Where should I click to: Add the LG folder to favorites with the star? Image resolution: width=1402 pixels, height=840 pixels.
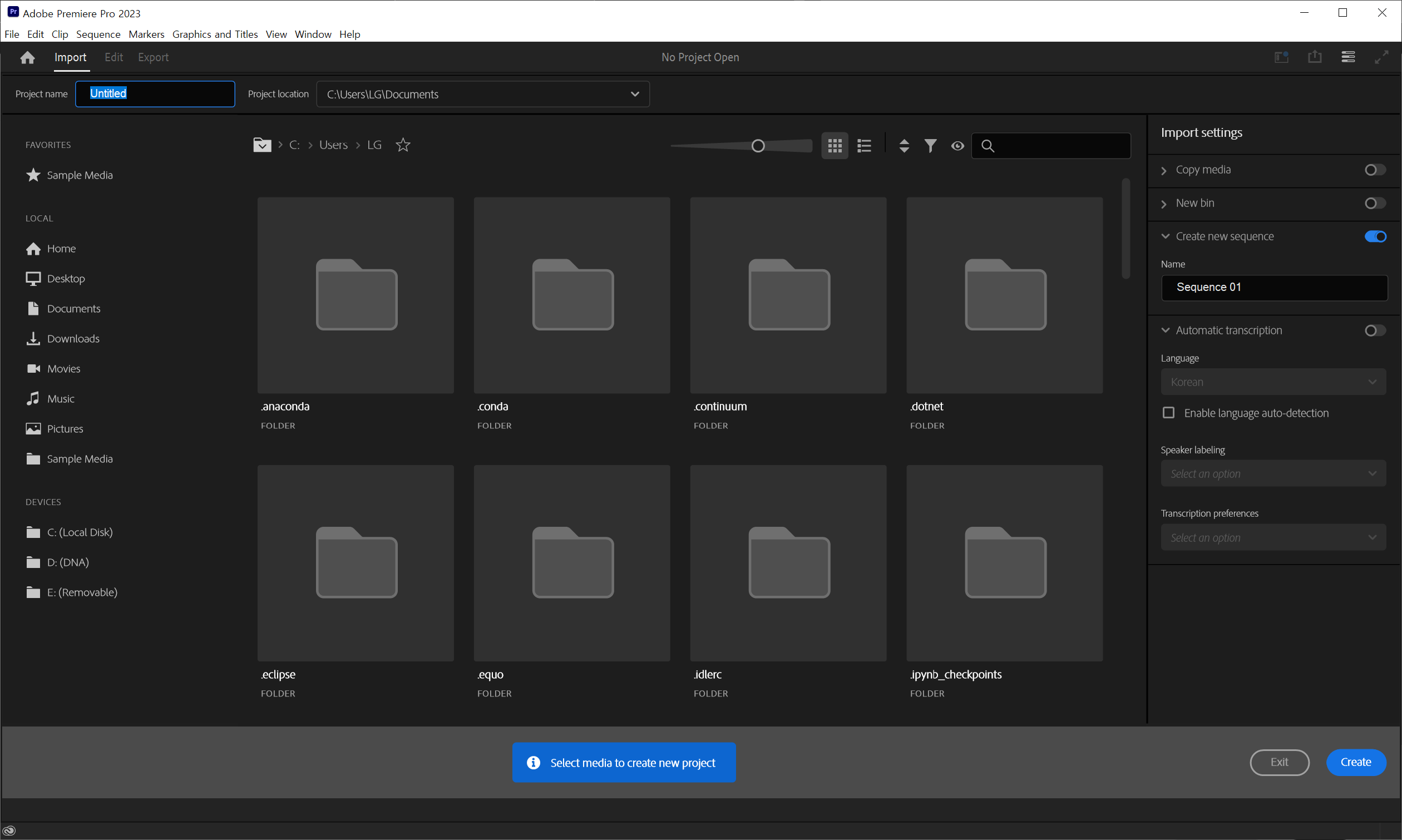(403, 145)
